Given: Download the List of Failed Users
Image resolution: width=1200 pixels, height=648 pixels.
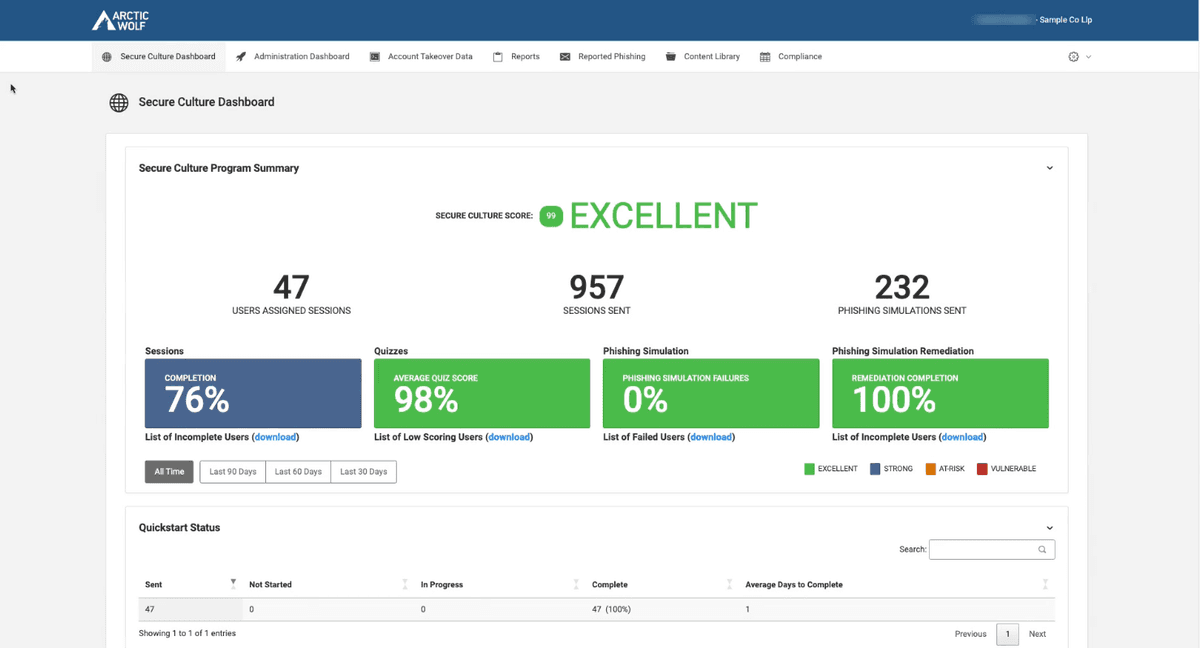Looking at the screenshot, I should [x=711, y=437].
